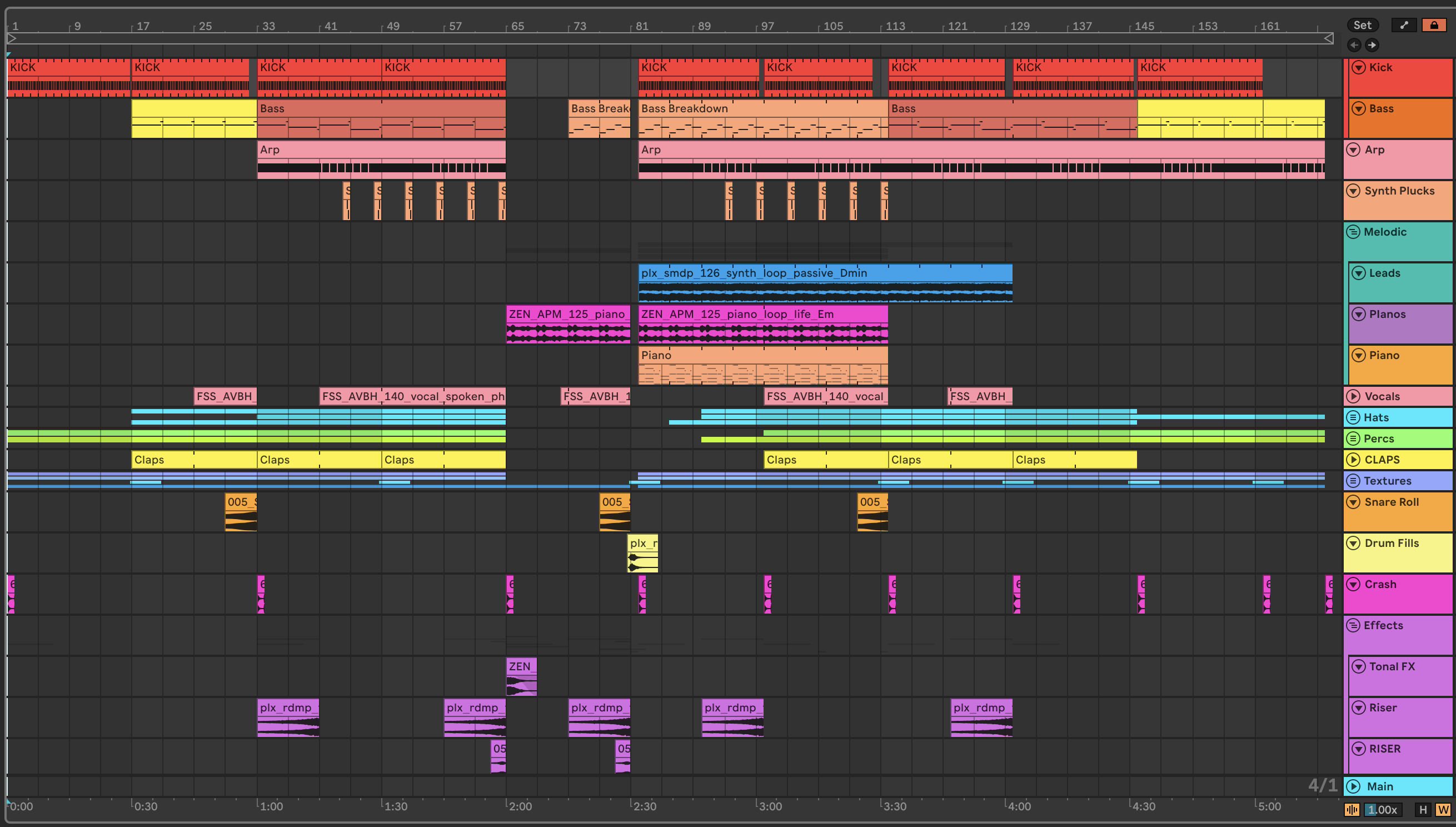Expand the Main track

pyautogui.click(x=1354, y=786)
